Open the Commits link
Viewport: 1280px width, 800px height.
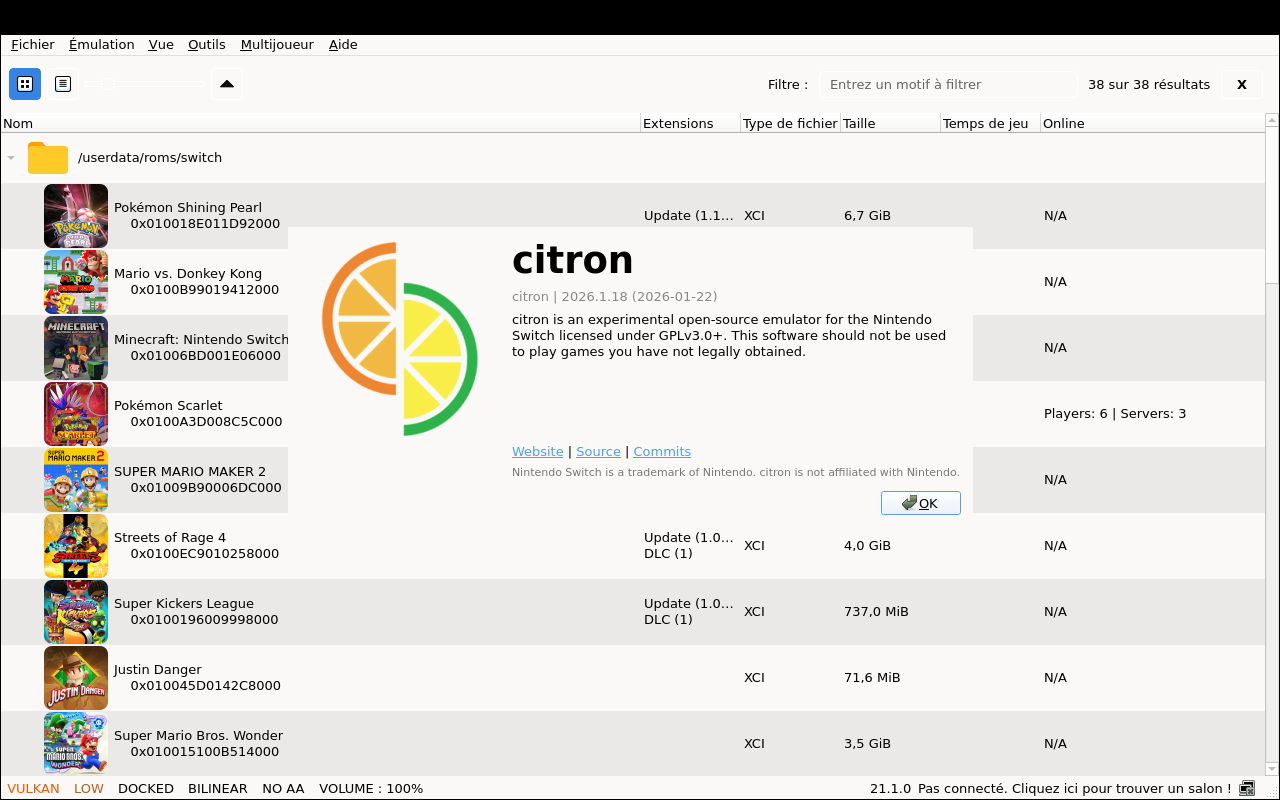[662, 452]
